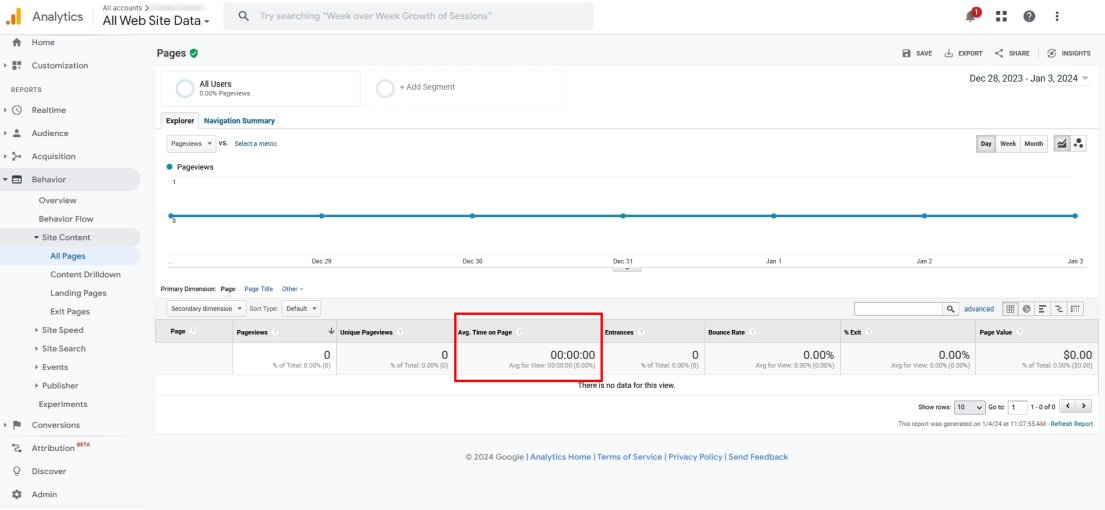Expand the Site Speed section

pos(62,330)
